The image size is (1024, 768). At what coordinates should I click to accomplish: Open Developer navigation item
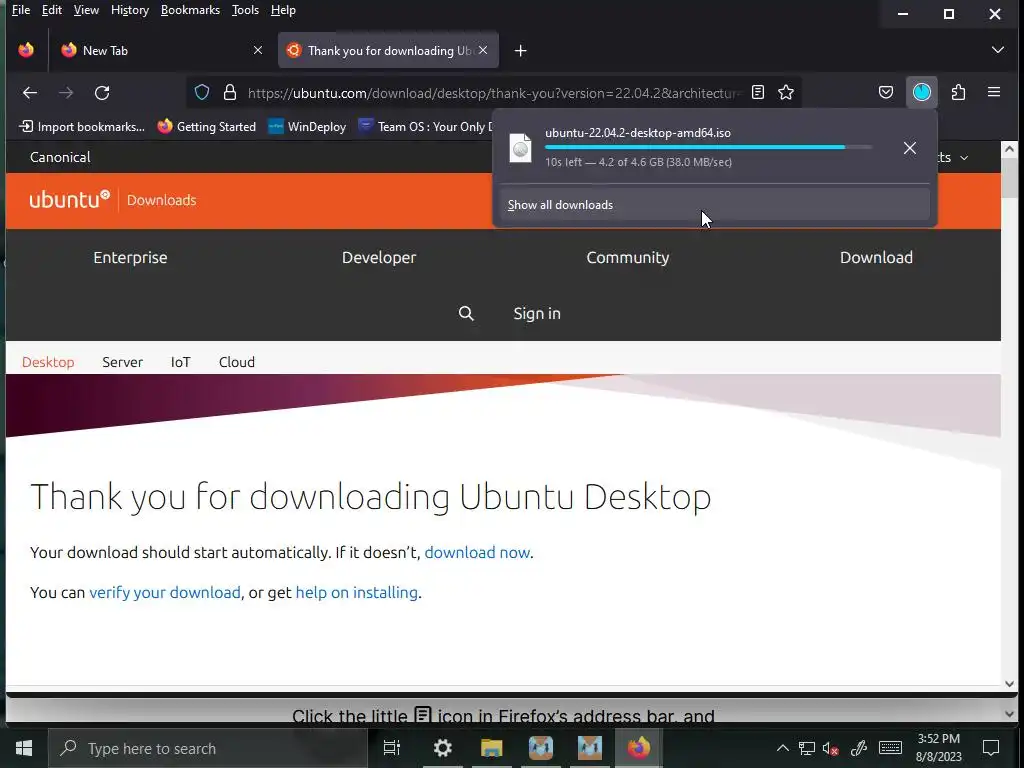[x=379, y=257]
